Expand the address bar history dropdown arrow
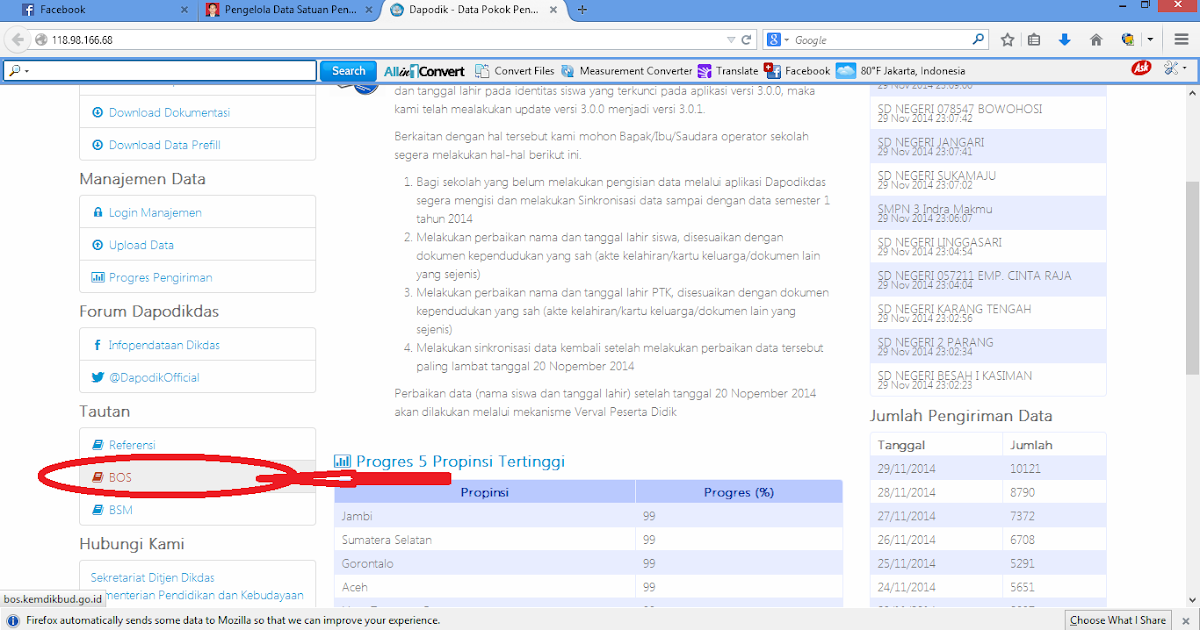The image size is (1200, 630). (x=731, y=40)
